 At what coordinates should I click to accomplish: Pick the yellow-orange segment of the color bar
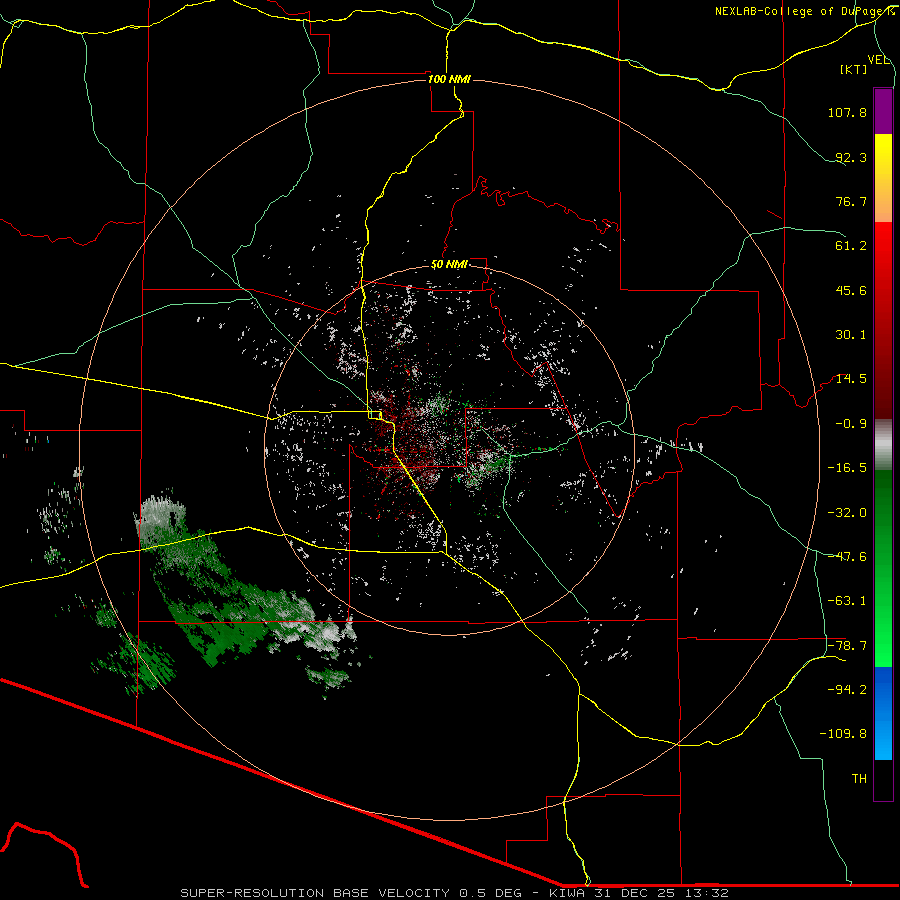[883, 178]
